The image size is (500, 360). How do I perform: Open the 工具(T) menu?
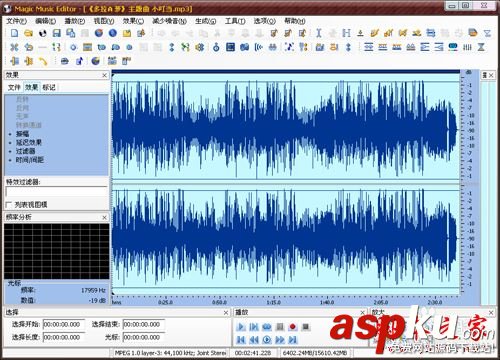point(235,21)
